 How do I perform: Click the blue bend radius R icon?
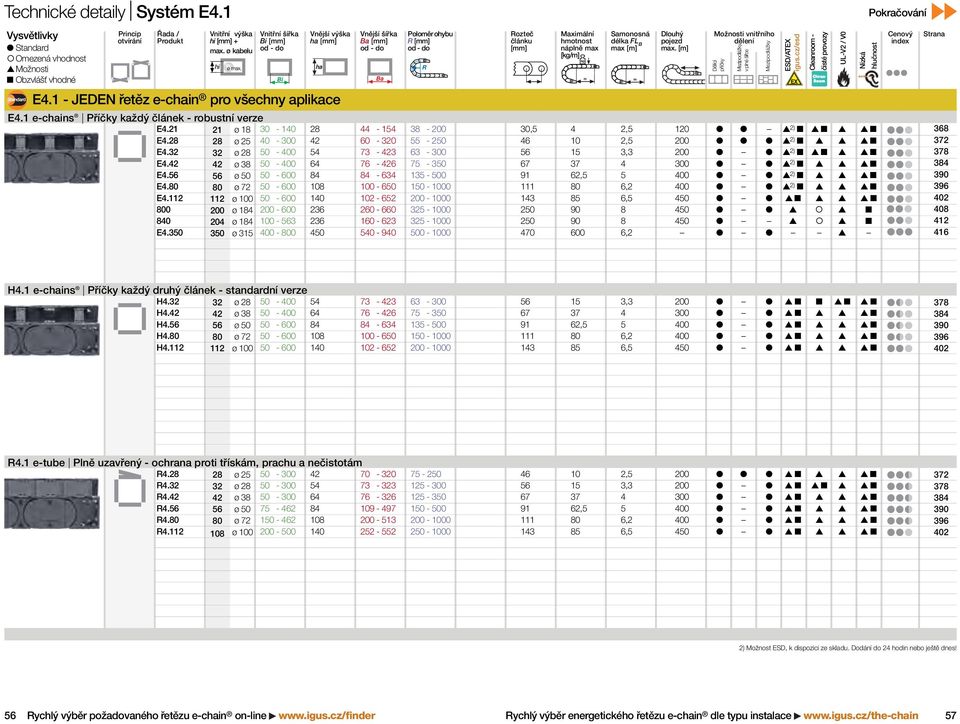point(429,69)
